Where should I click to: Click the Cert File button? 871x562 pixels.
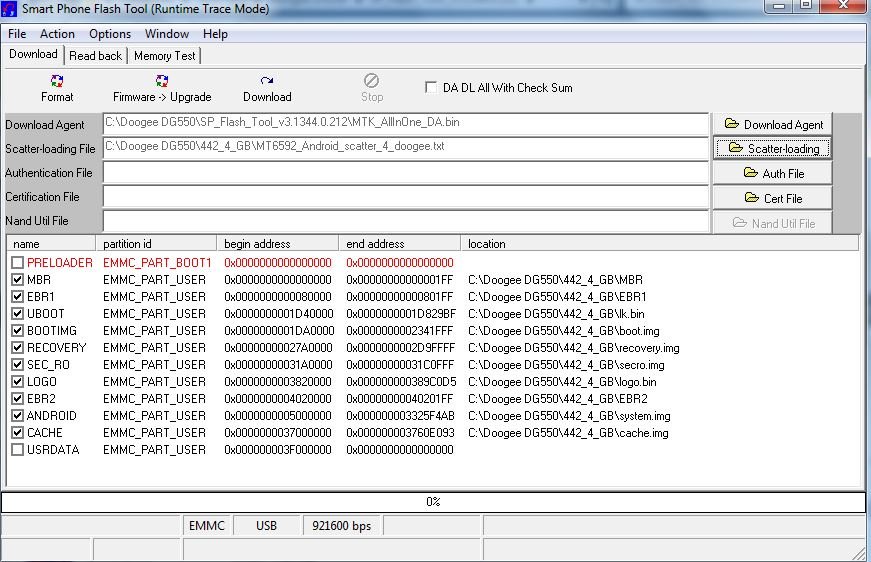pos(773,198)
